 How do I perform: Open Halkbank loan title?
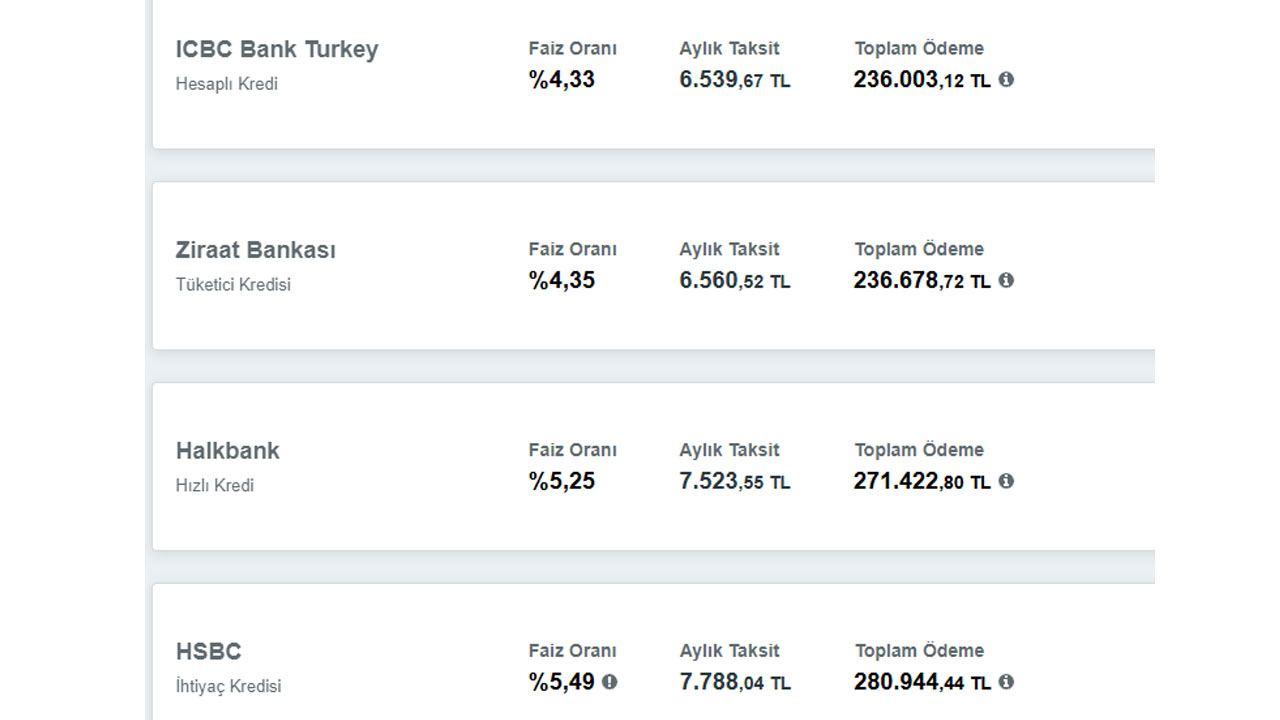(228, 451)
